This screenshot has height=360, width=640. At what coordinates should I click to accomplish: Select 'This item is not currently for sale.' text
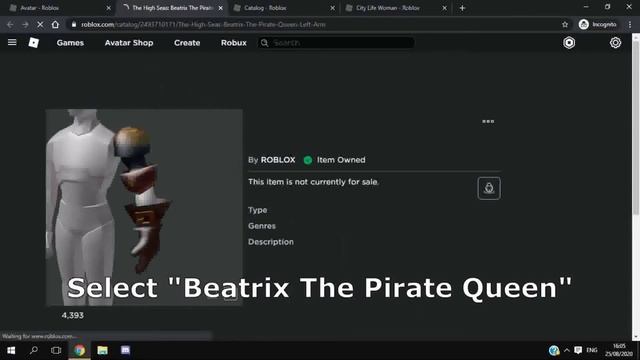313,182
